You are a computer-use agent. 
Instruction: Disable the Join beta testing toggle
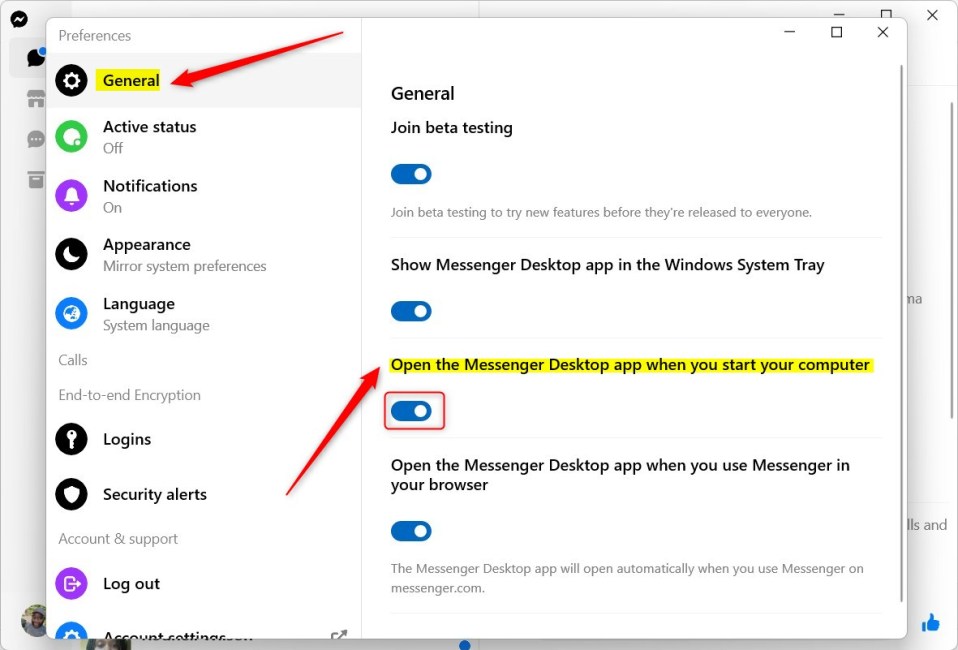(411, 174)
